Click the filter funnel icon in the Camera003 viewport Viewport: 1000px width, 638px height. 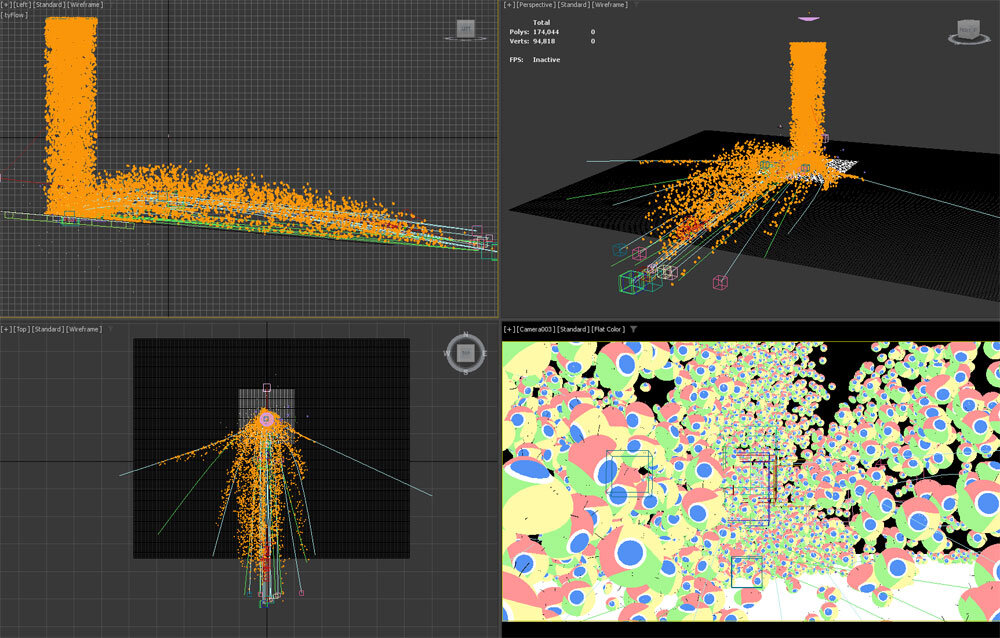[x=633, y=330]
